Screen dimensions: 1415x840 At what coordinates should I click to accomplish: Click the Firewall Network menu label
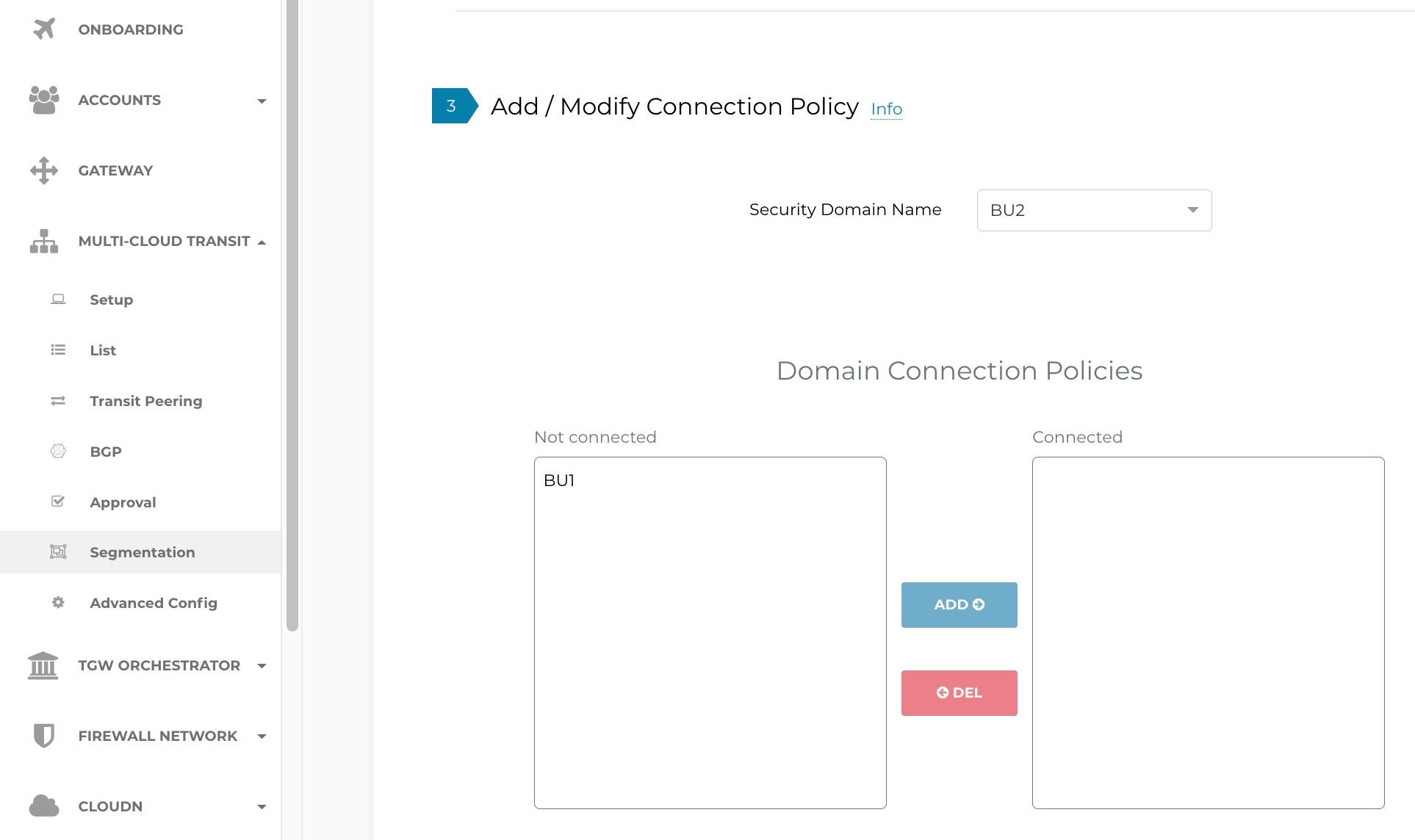click(x=157, y=736)
